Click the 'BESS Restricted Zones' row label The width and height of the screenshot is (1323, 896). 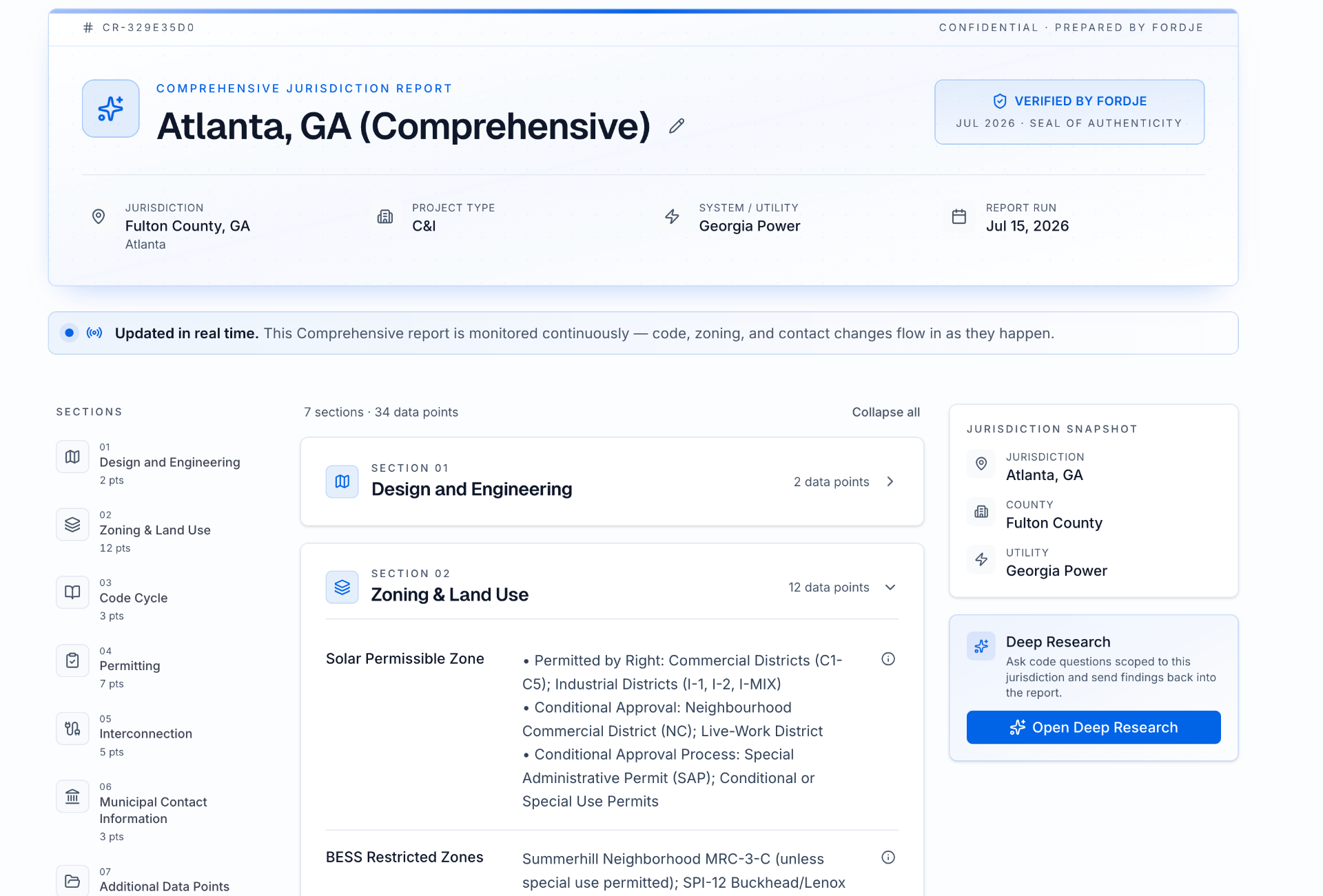click(x=404, y=857)
